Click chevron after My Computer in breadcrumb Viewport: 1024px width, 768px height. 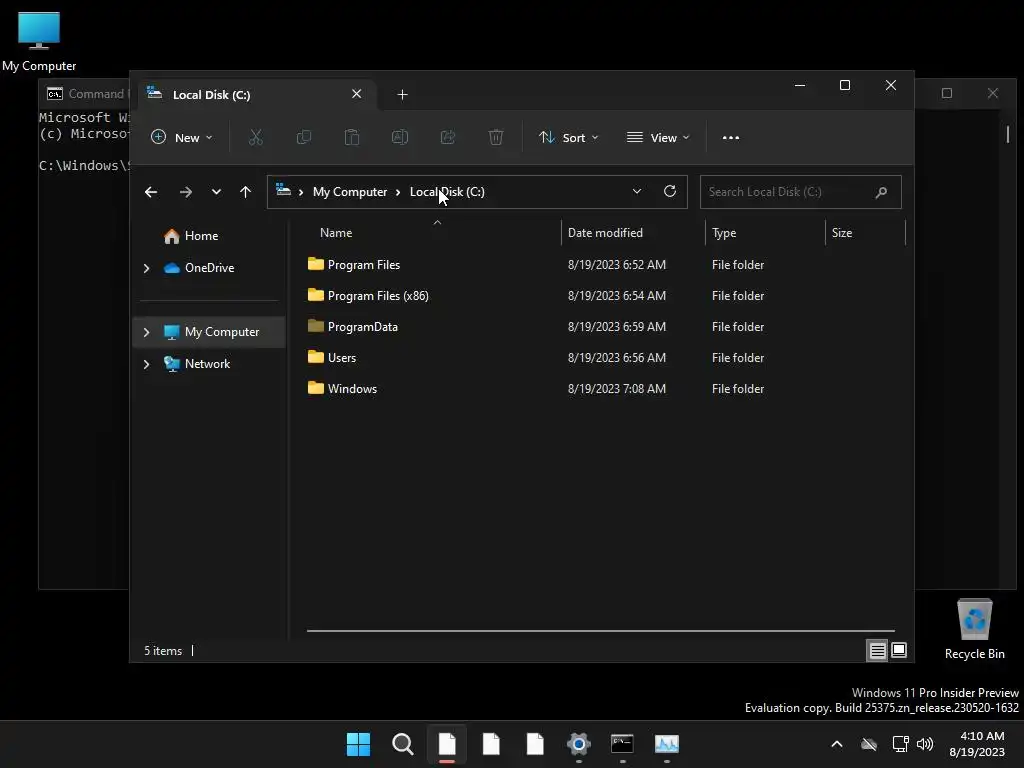pos(398,192)
